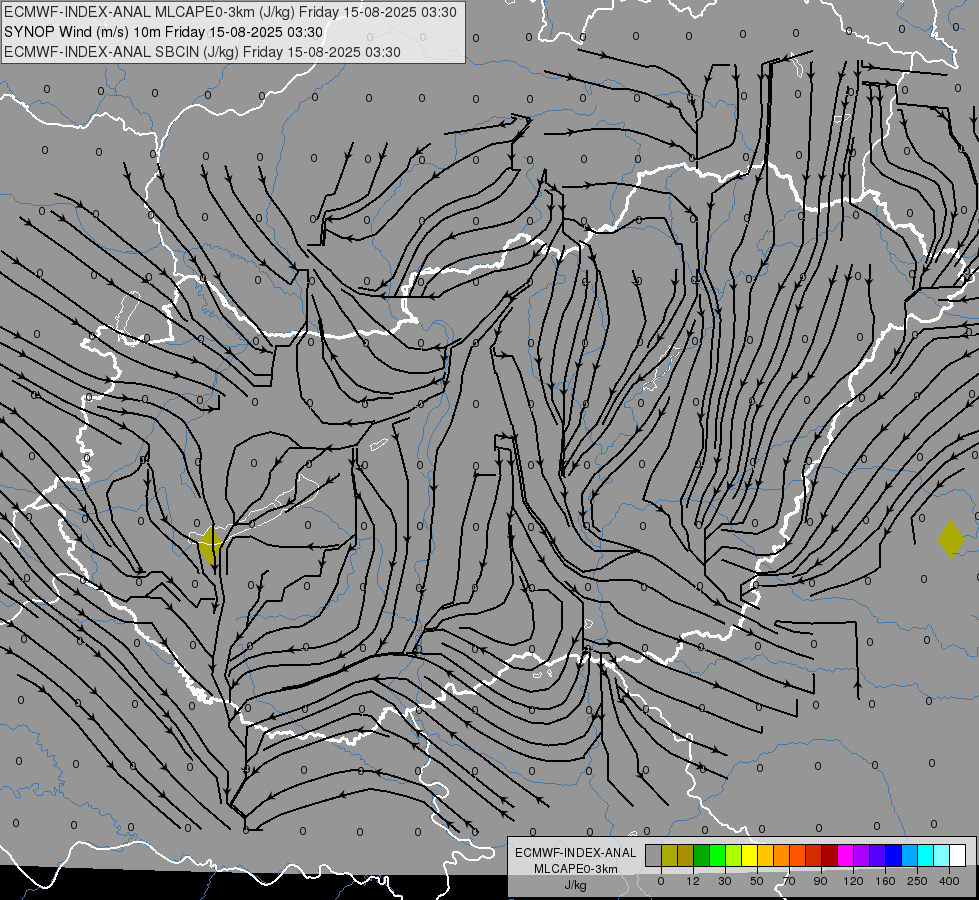The width and height of the screenshot is (979, 900).
Task: Click the pale cyan legend swatch
Action: (x=942, y=855)
